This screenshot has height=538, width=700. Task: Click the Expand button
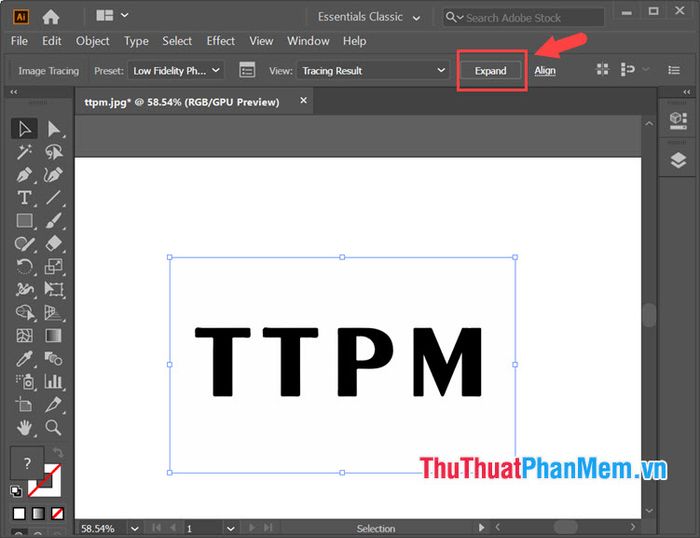click(491, 71)
